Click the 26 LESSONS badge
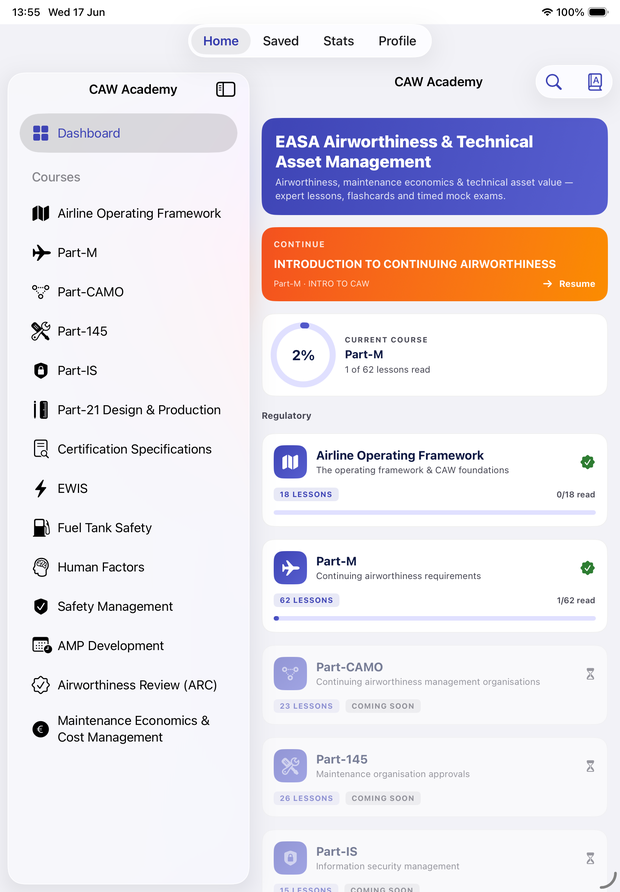 coord(307,798)
